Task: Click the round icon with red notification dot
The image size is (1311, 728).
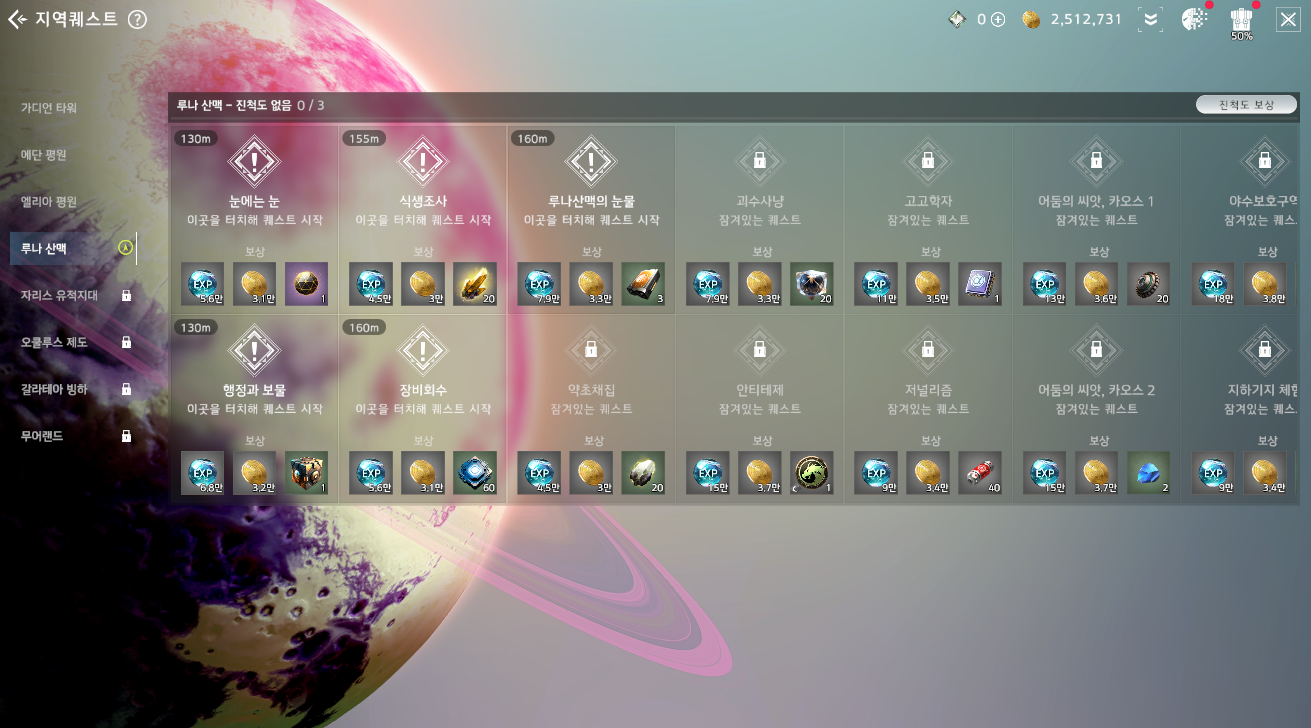Action: (1194, 19)
